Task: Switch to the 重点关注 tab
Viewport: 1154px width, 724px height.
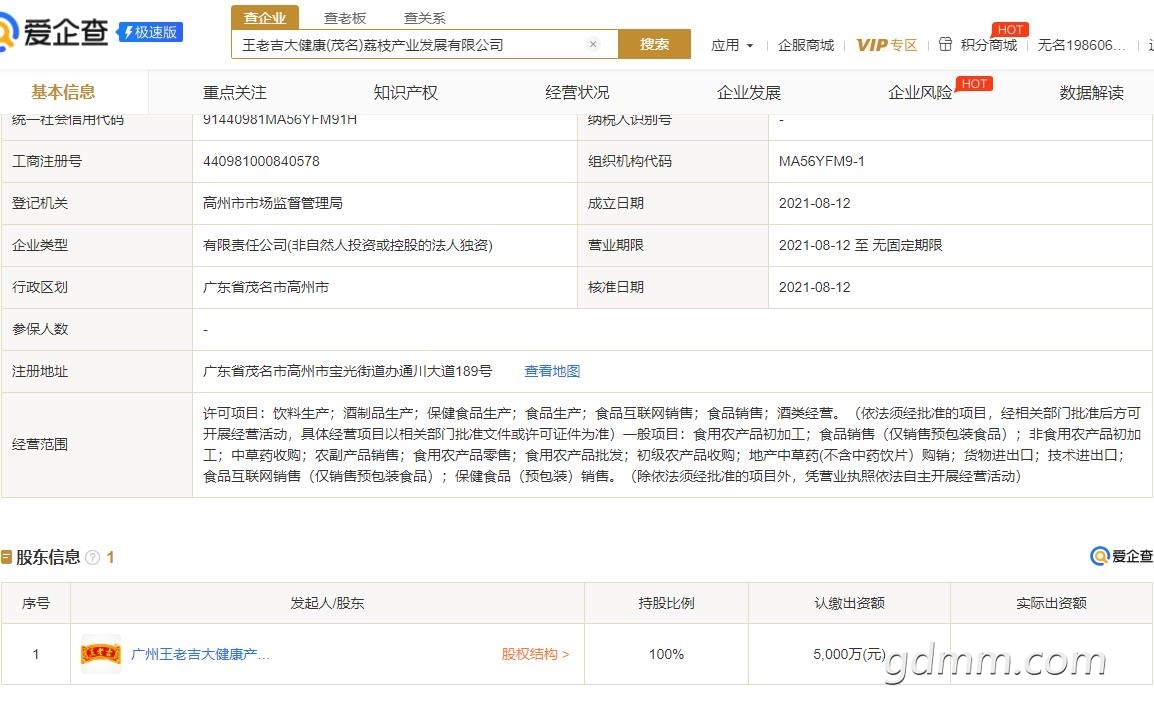Action: tap(235, 93)
